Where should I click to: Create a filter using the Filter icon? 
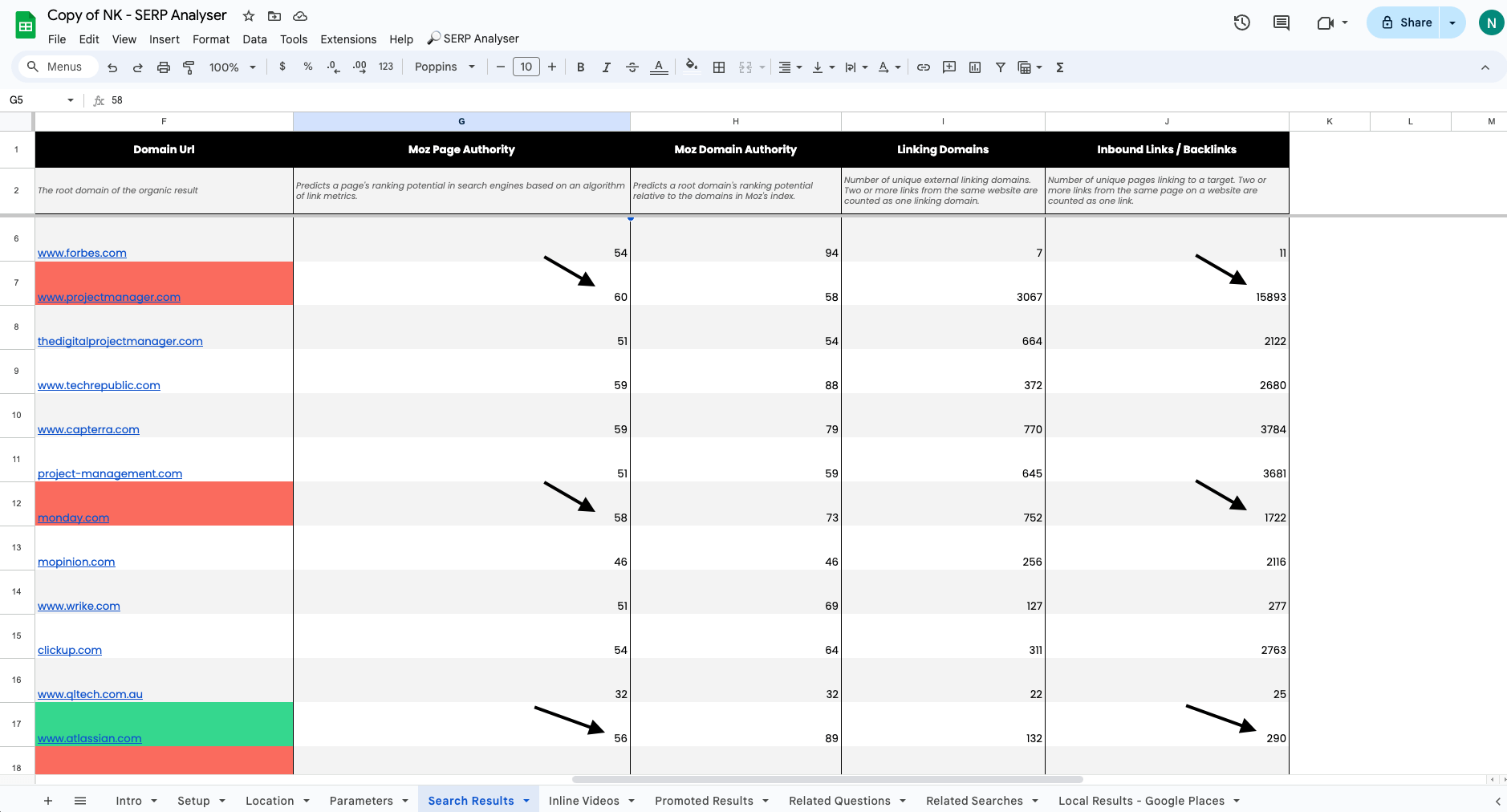pos(1001,67)
